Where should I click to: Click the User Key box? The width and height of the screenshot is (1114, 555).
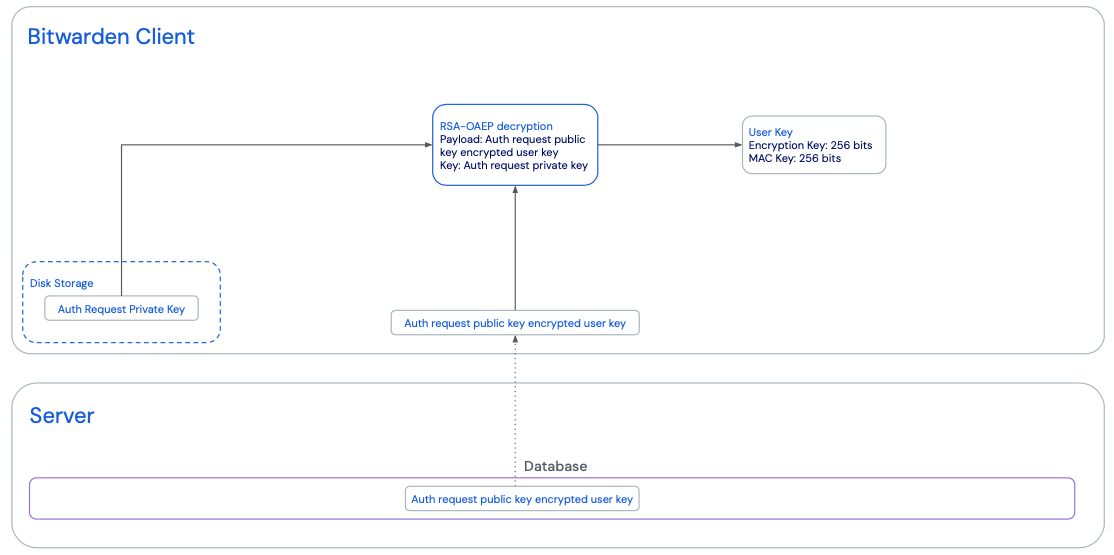814,145
